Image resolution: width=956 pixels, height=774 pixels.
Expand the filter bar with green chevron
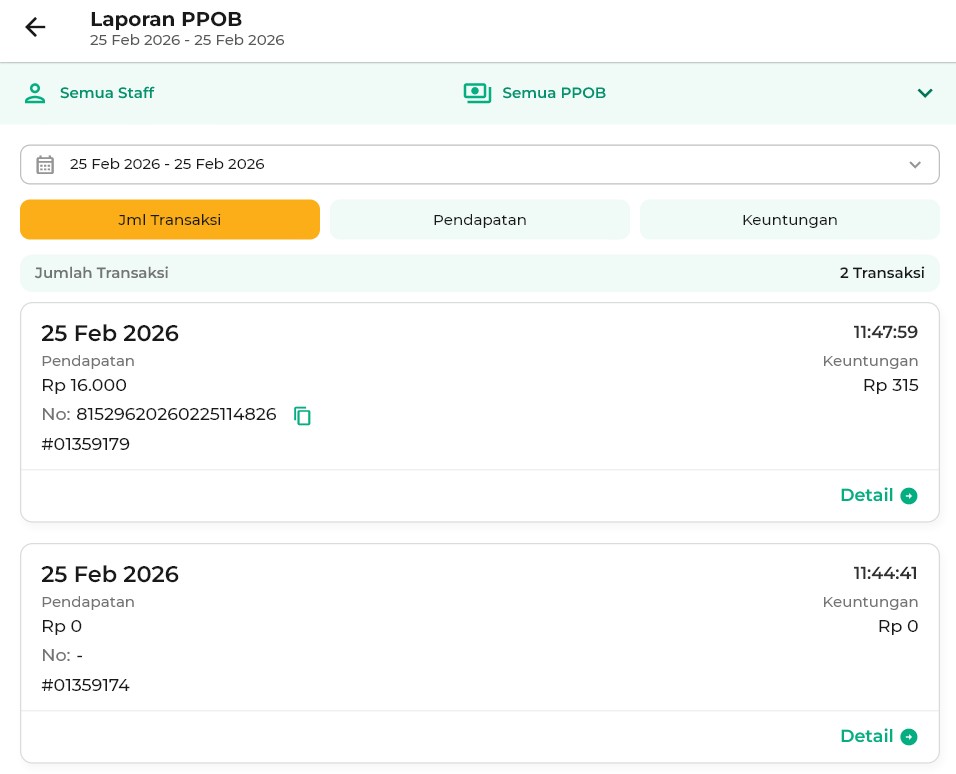pos(925,93)
